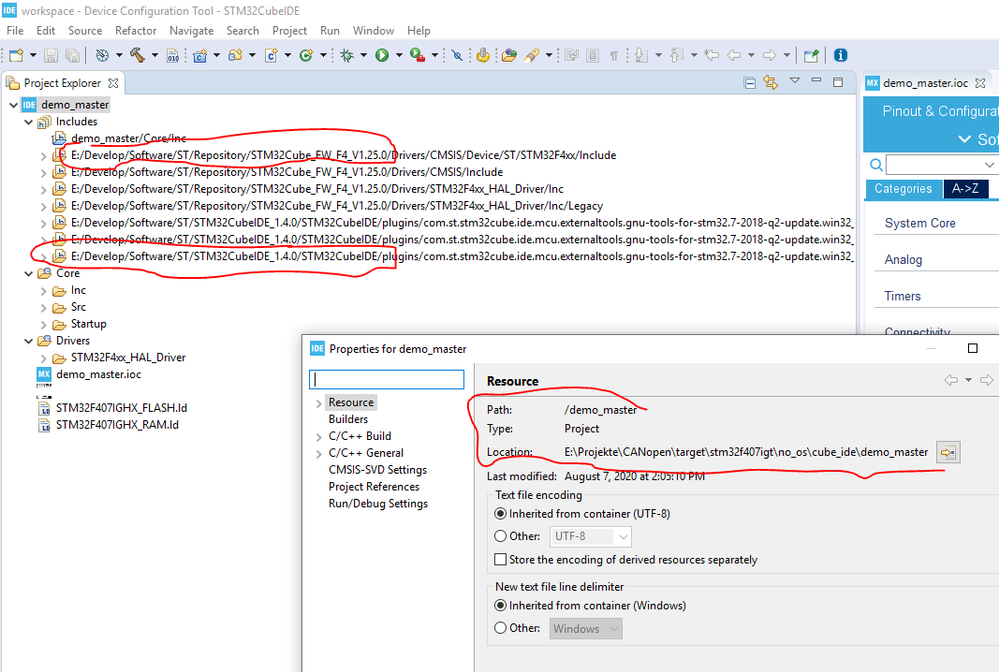
Task: Select the Other text file encoding radio
Action: coord(501,536)
